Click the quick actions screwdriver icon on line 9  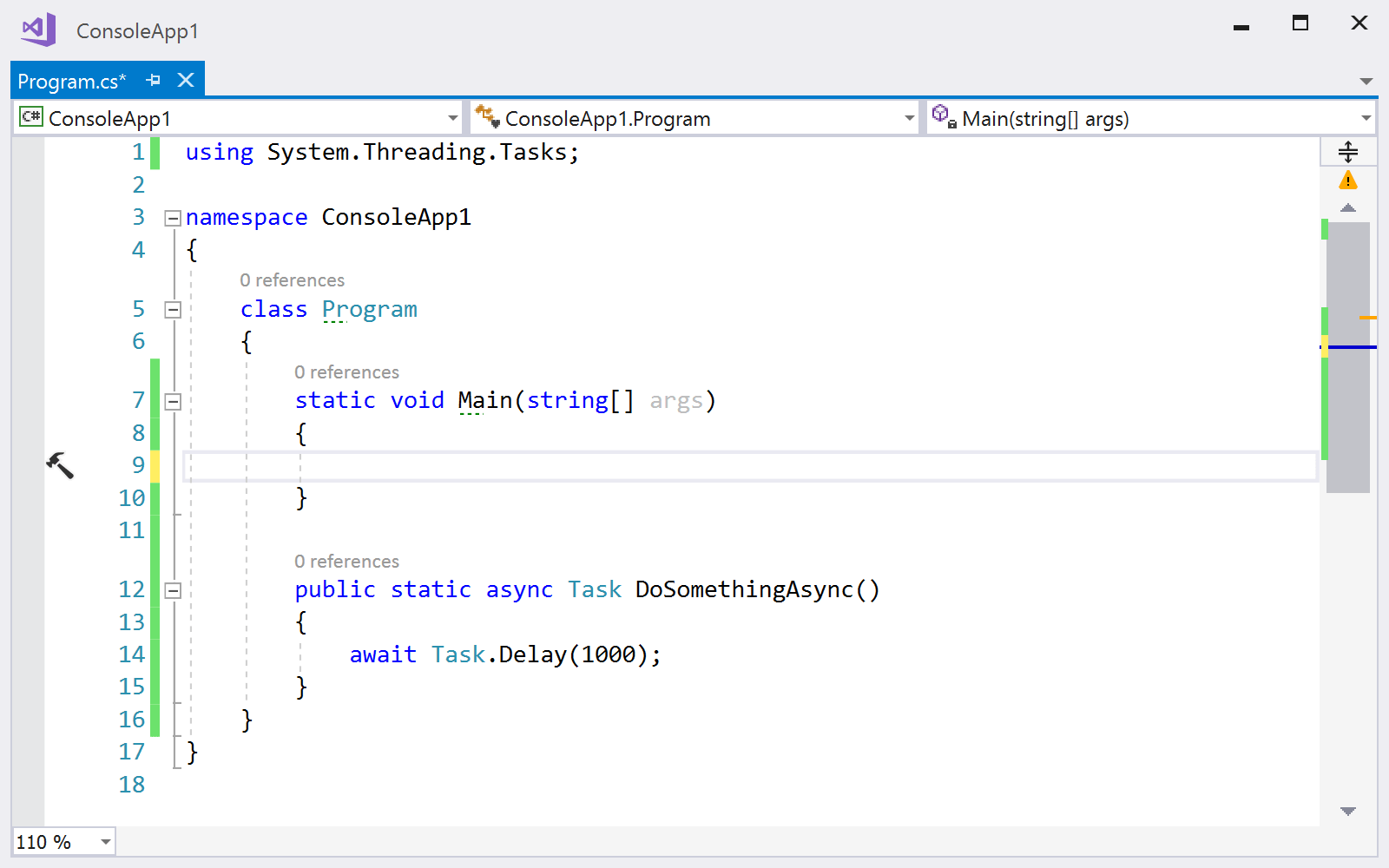(x=59, y=465)
